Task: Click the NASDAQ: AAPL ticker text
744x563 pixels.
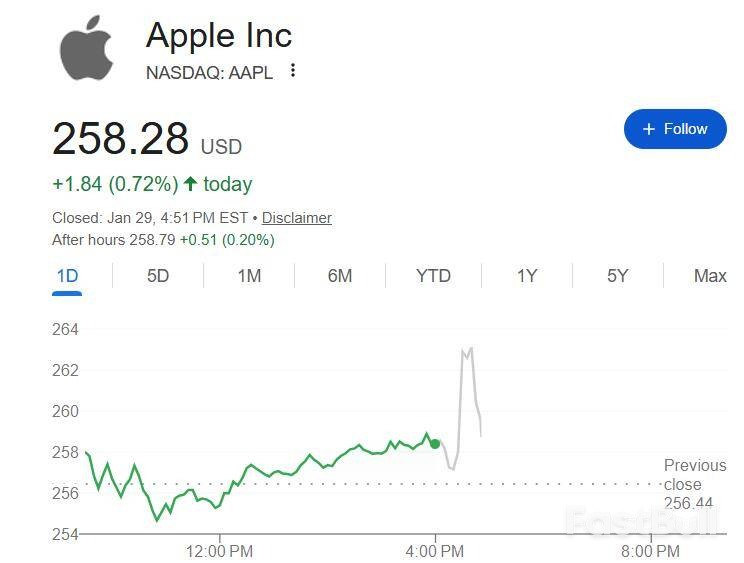Action: (x=209, y=71)
